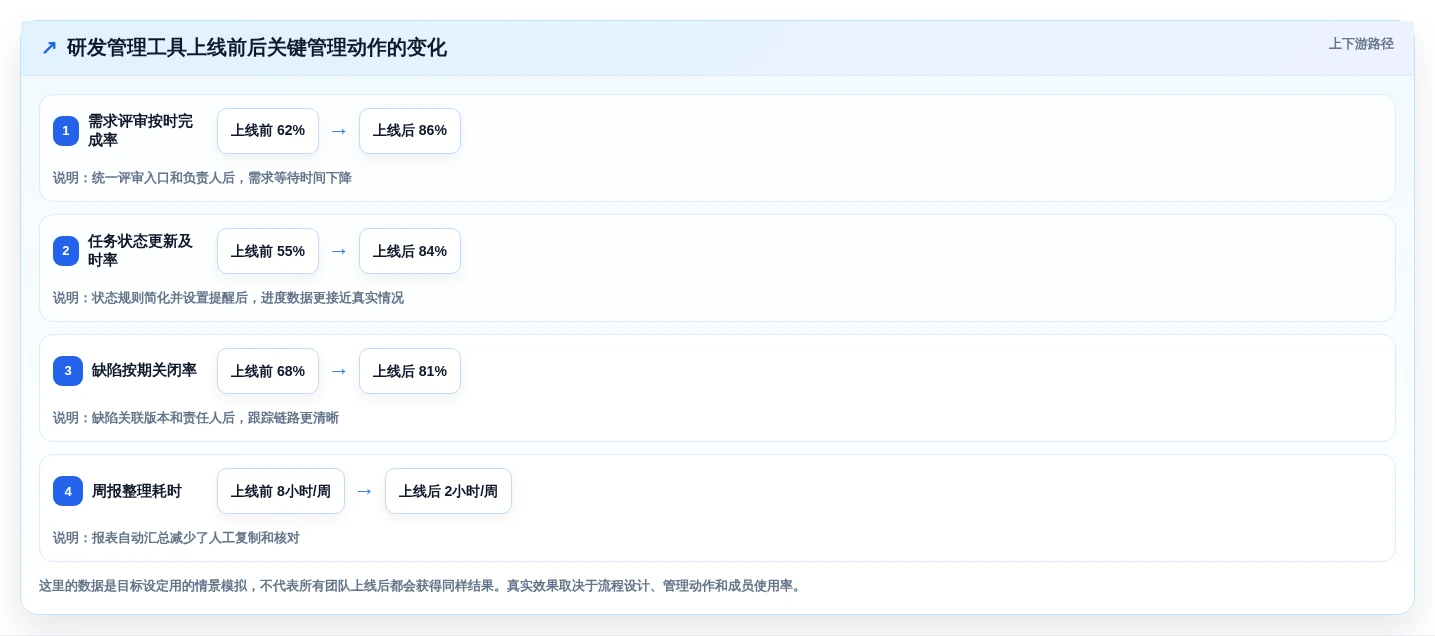The image size is (1435, 636).
Task: Click the number 4 badge for 周报整理耗时
Action: pyautogui.click(x=68, y=491)
